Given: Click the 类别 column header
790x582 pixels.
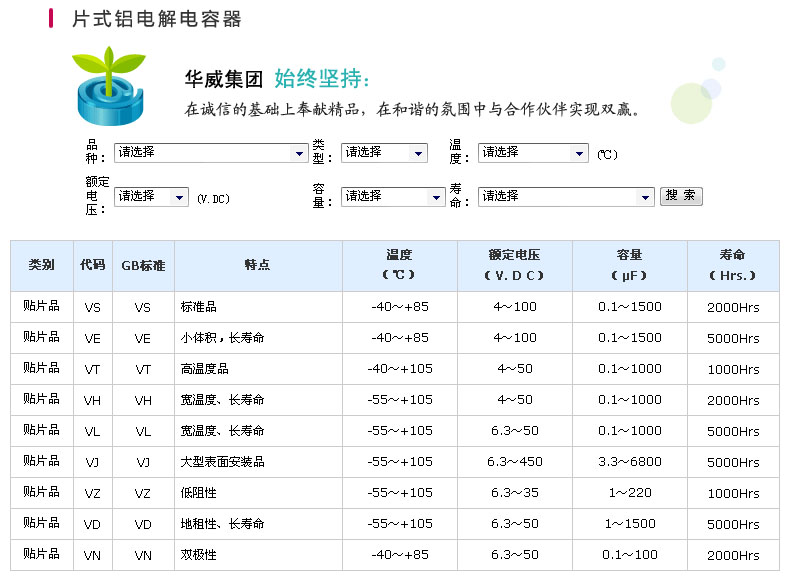Looking at the screenshot, I should 42,266.
